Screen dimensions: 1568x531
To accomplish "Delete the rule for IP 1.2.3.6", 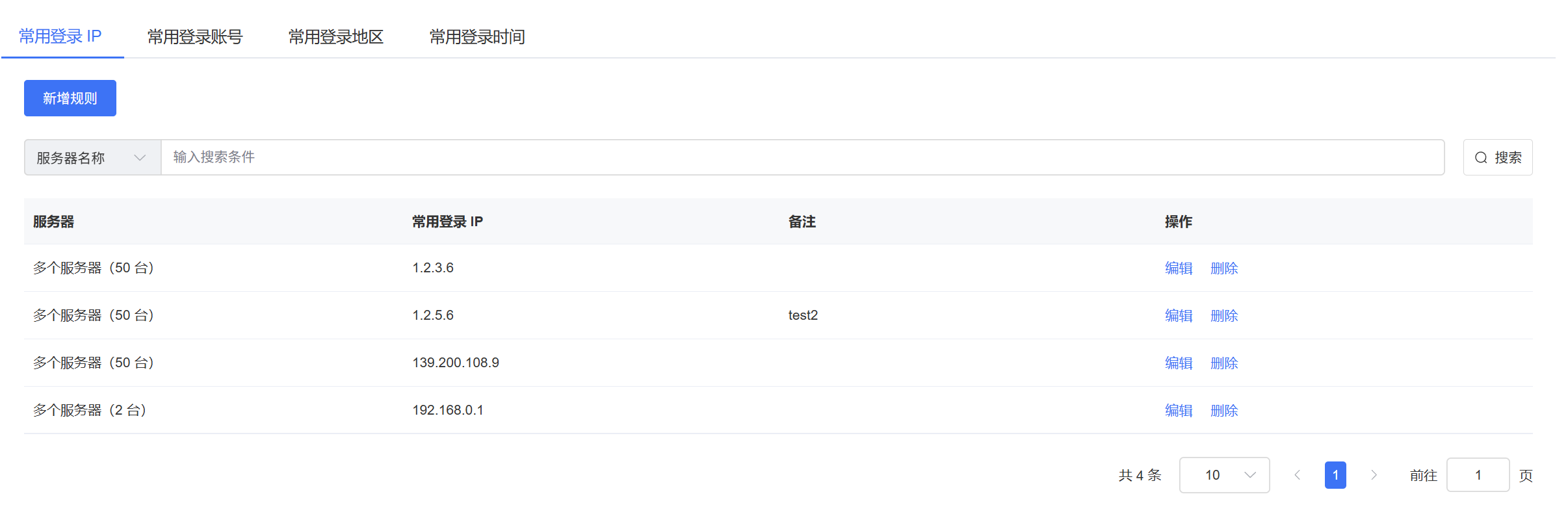I will pyautogui.click(x=1223, y=268).
